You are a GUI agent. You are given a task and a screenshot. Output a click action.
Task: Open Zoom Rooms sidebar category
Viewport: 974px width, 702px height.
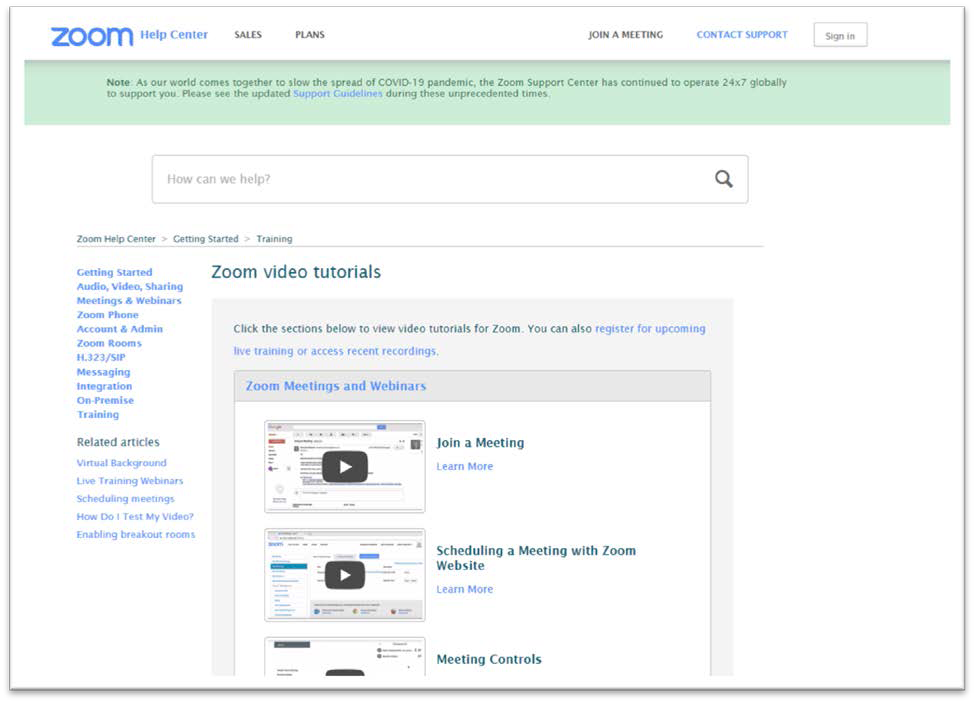[x=109, y=344]
